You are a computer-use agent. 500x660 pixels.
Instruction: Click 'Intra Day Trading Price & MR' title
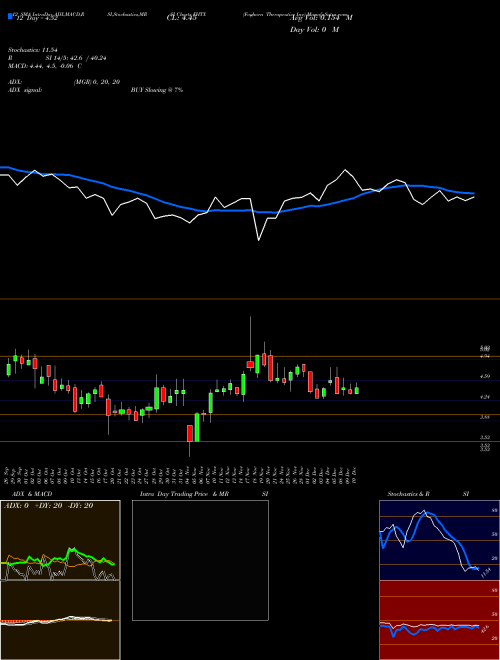pyautogui.click(x=184, y=494)
